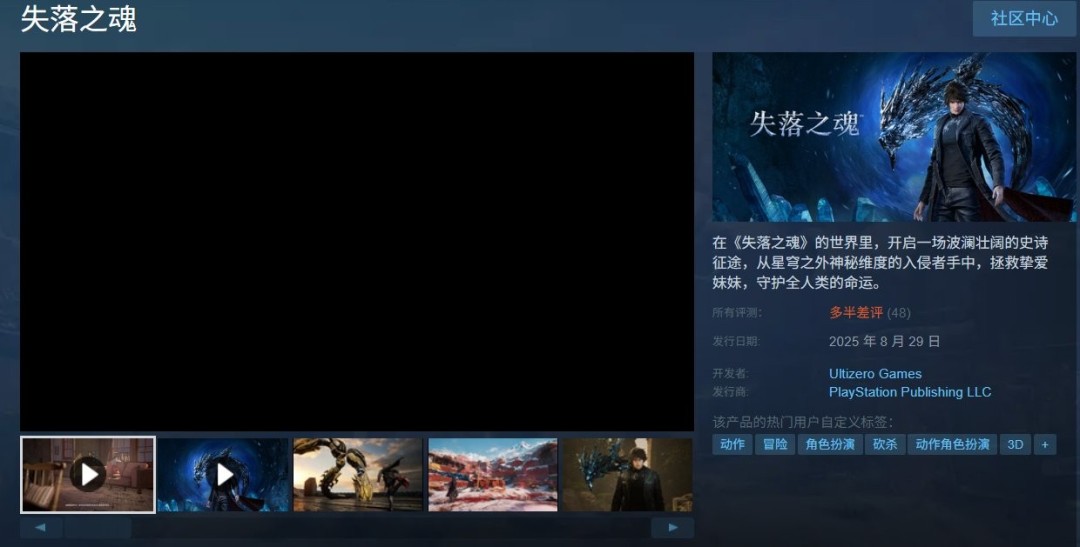Select the 角色扮演 tag

(830, 444)
